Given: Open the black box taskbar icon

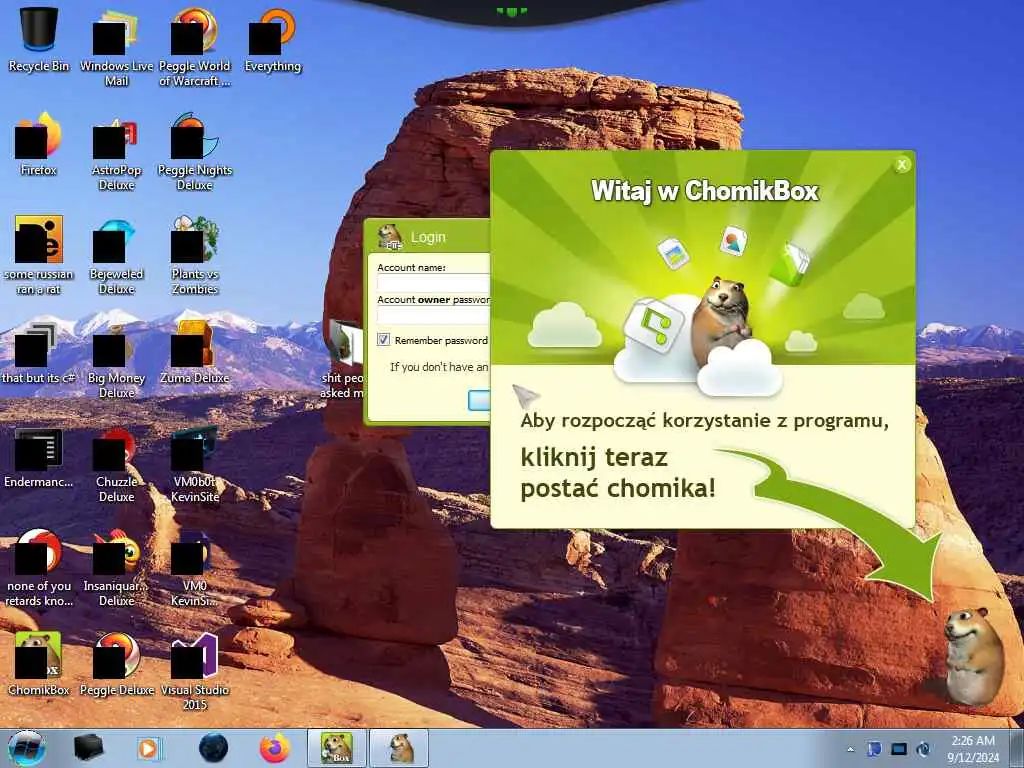Looking at the screenshot, I should point(89,748).
